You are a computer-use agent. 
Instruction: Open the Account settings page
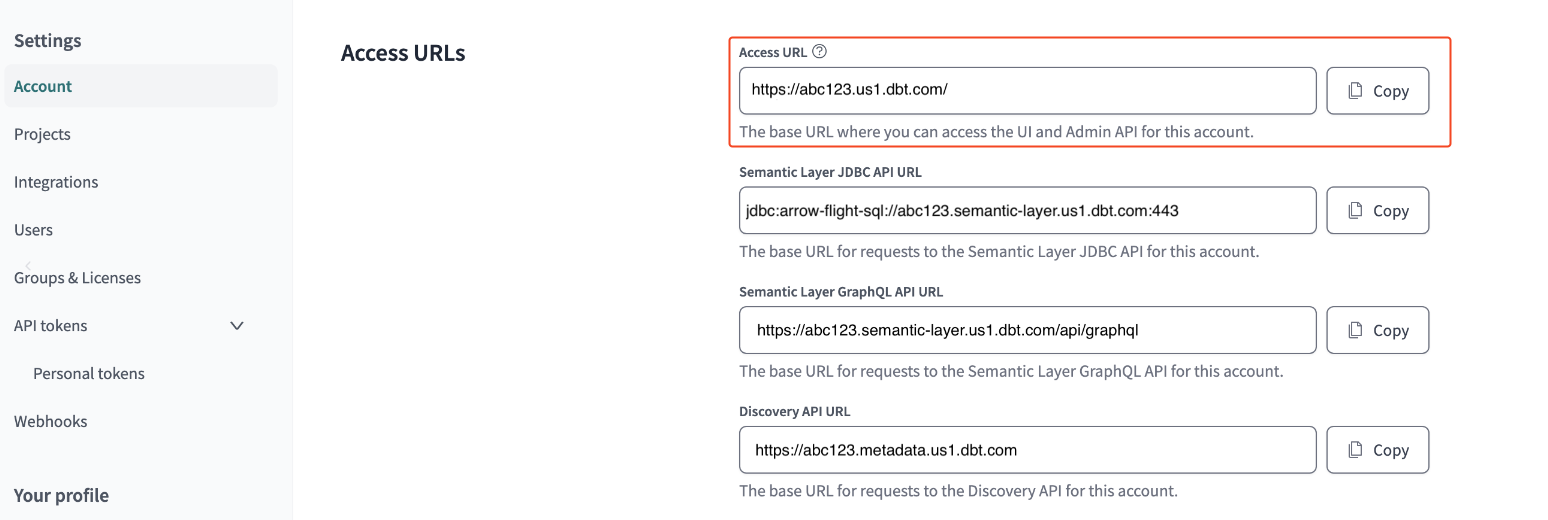[43, 87]
